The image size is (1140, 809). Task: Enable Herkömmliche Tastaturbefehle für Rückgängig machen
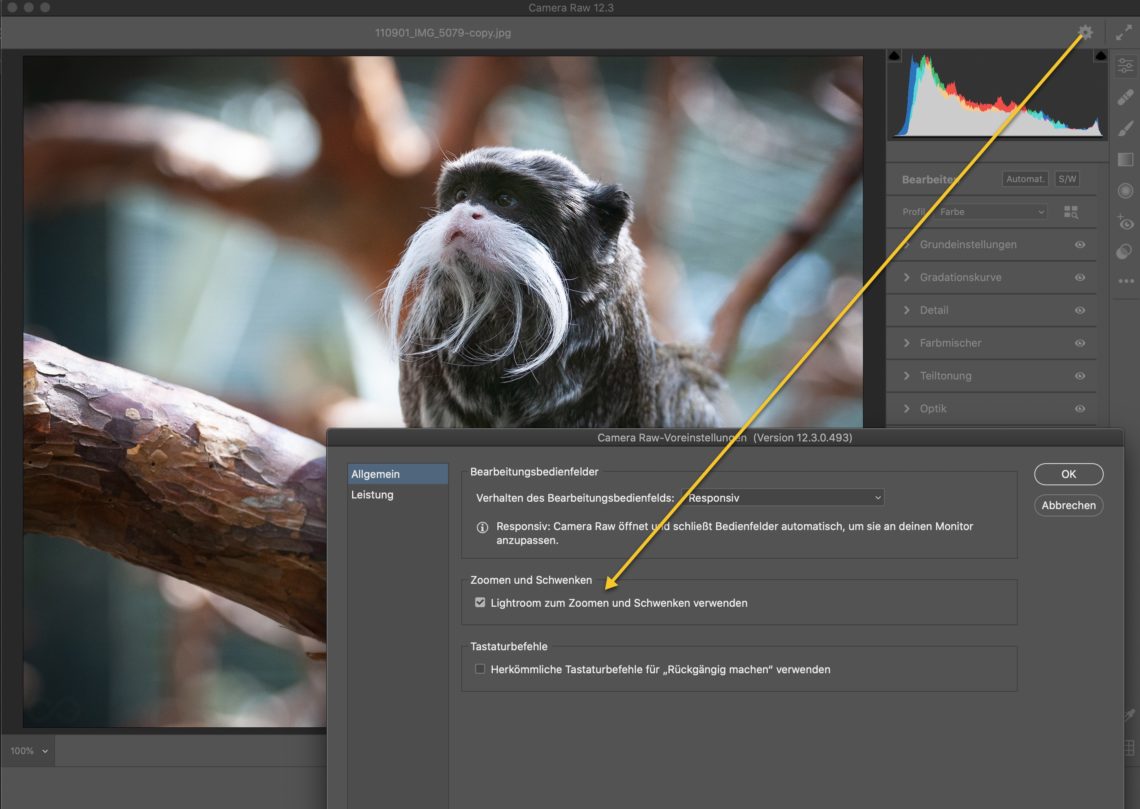(x=480, y=669)
